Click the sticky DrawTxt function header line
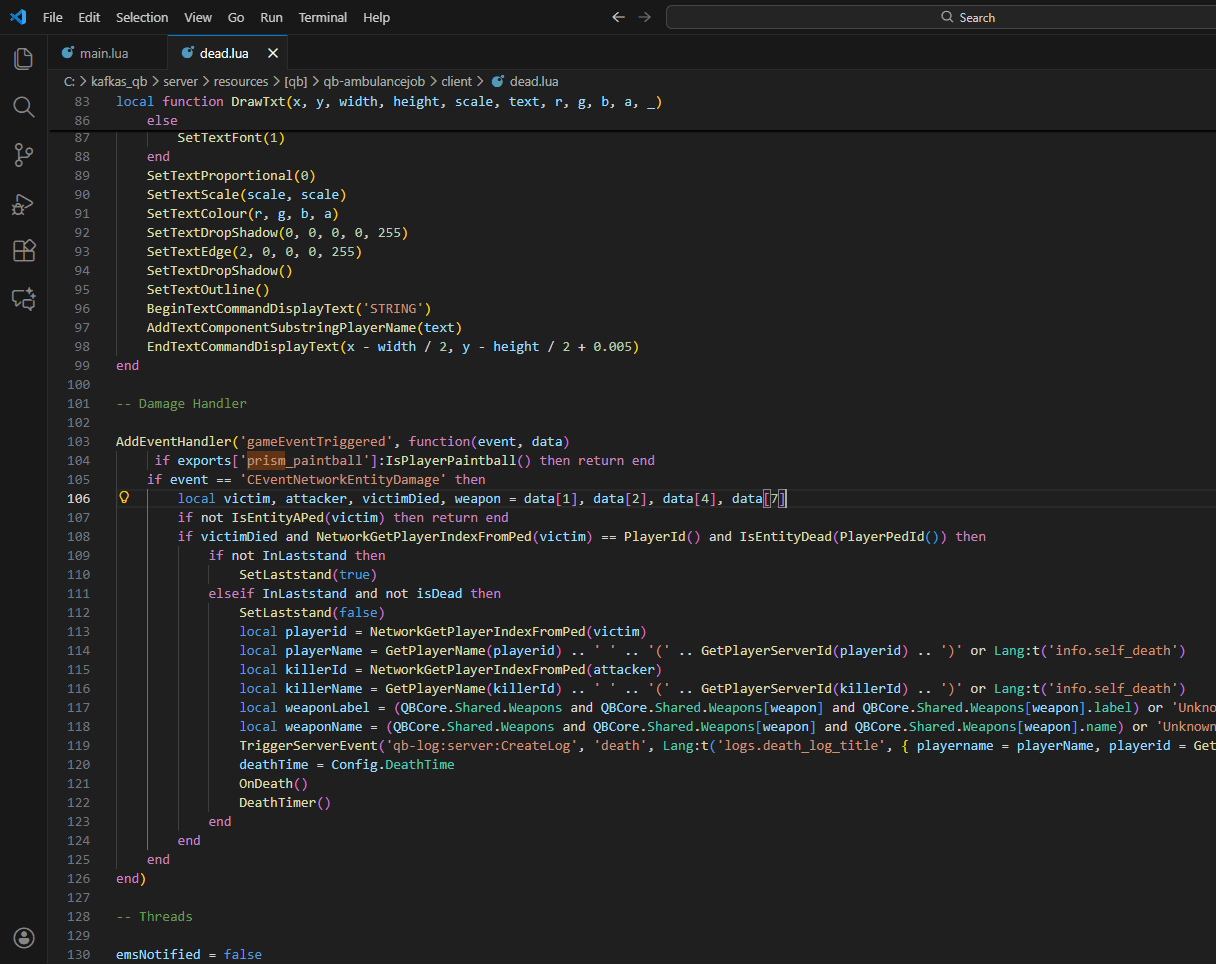Screen dimensions: 1216x964 pos(388,101)
